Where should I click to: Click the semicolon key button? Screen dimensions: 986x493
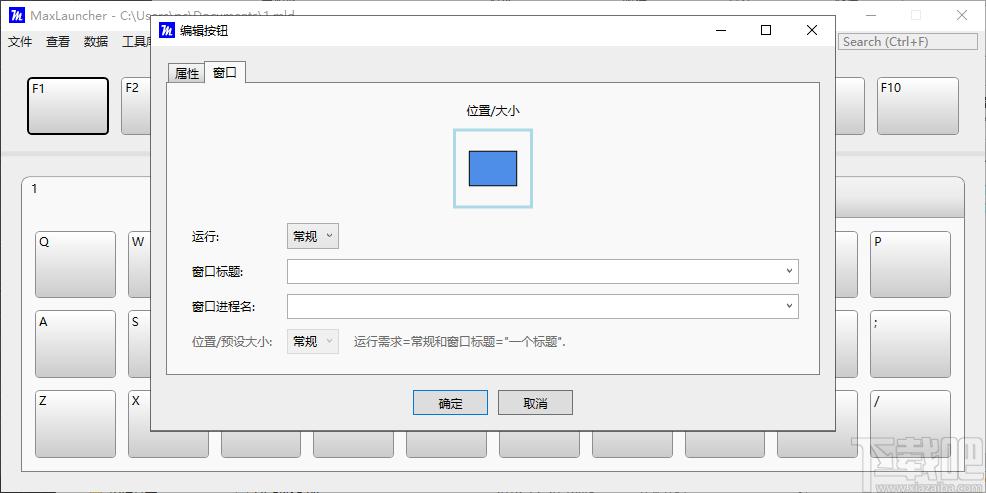[x=911, y=344]
